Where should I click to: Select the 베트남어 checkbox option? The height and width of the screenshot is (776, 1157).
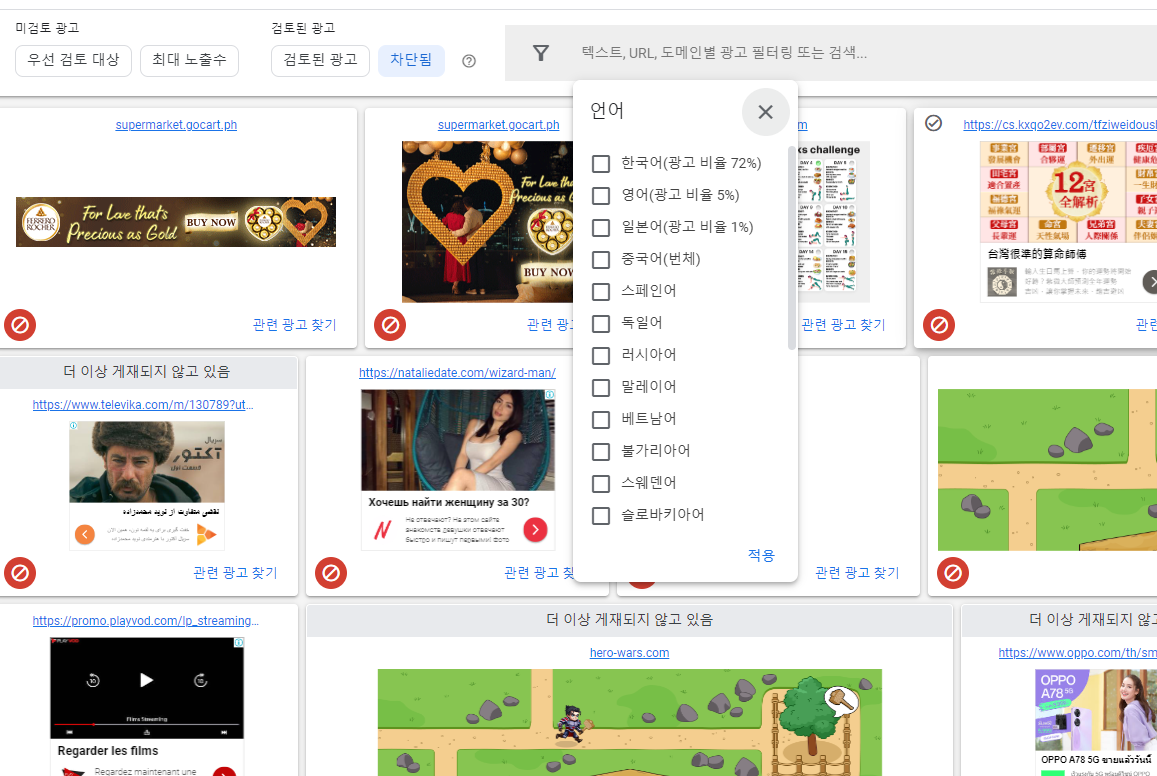[601, 419]
